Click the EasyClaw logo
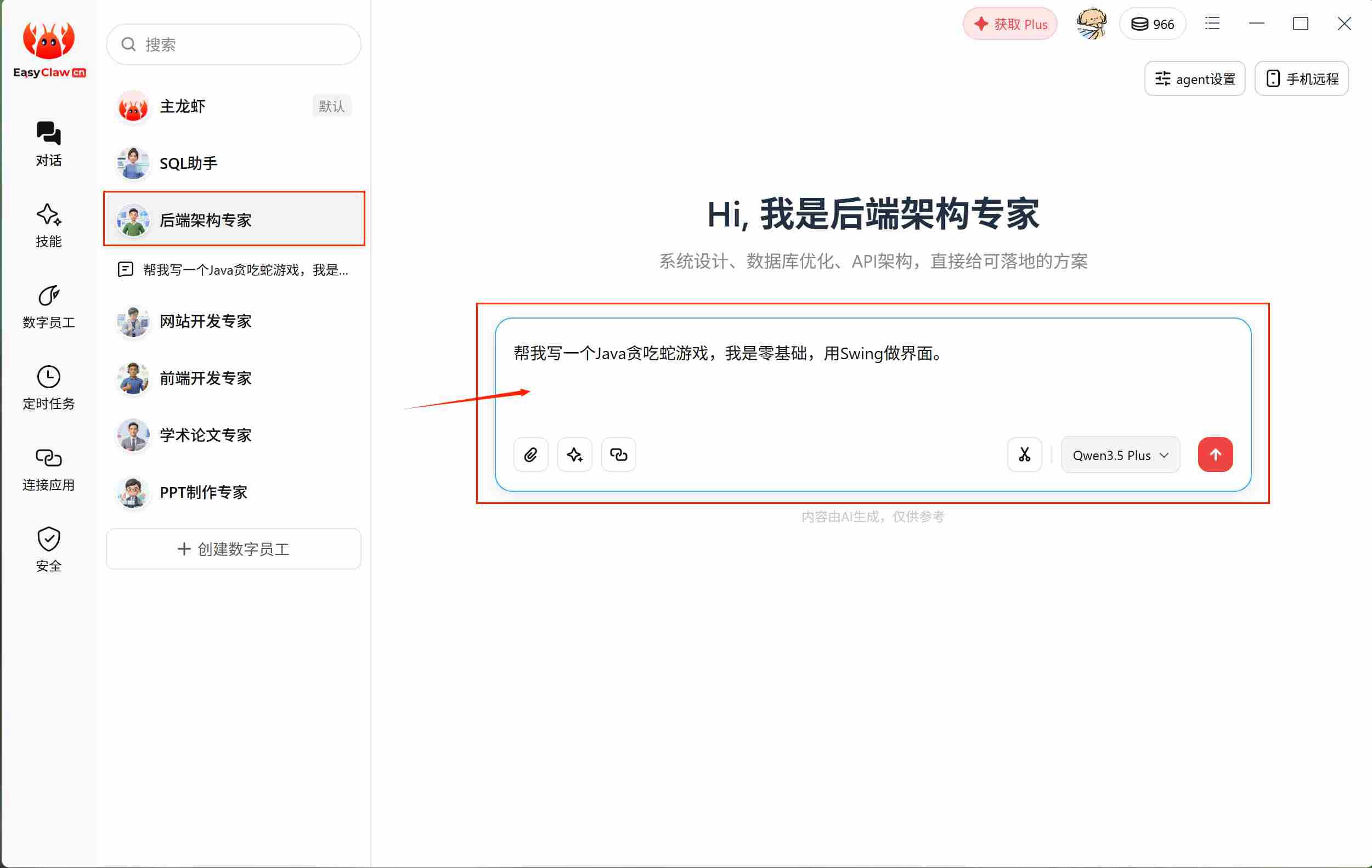1372x868 pixels. click(49, 49)
